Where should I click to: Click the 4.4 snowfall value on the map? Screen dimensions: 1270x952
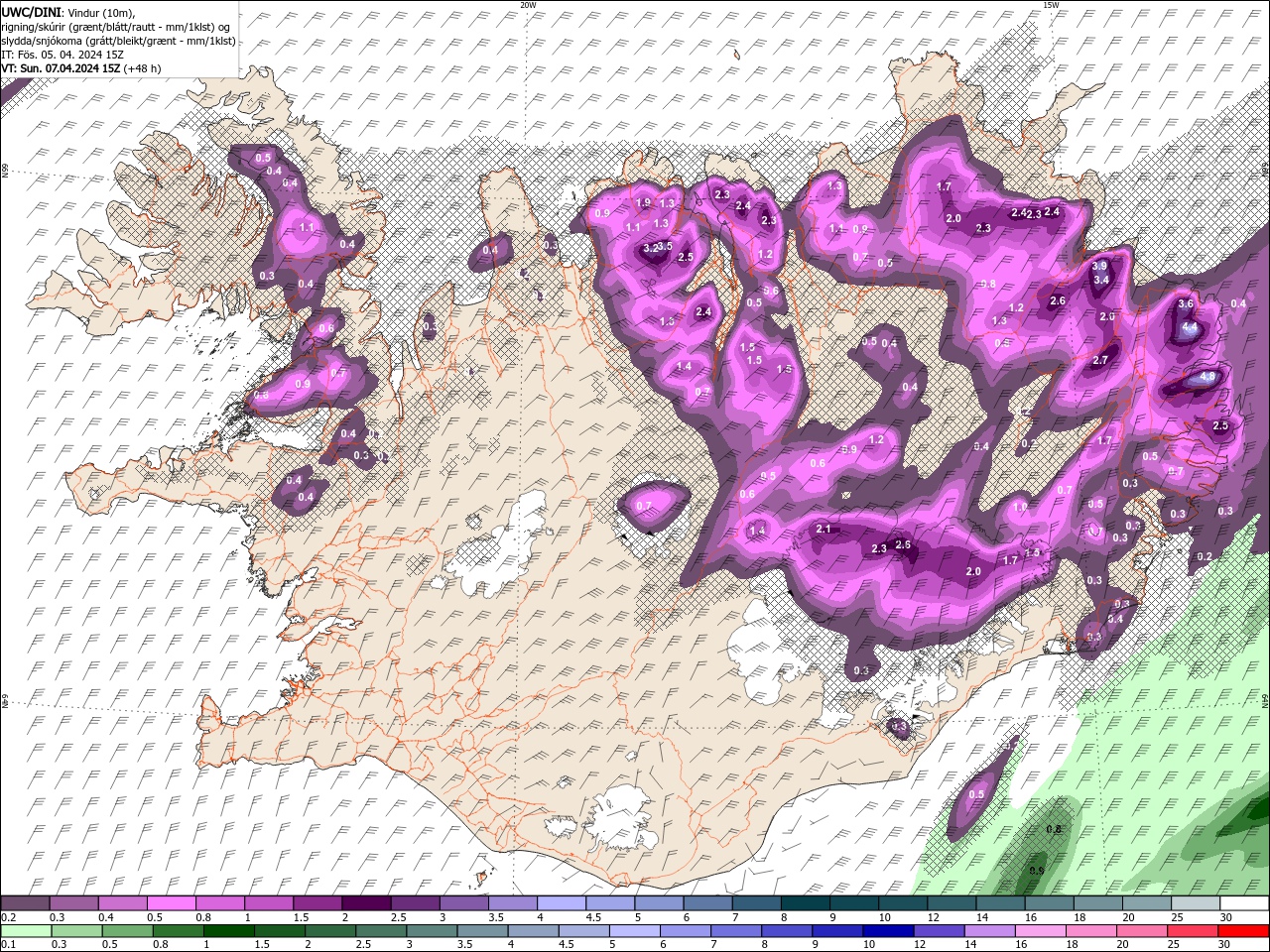(x=1190, y=326)
